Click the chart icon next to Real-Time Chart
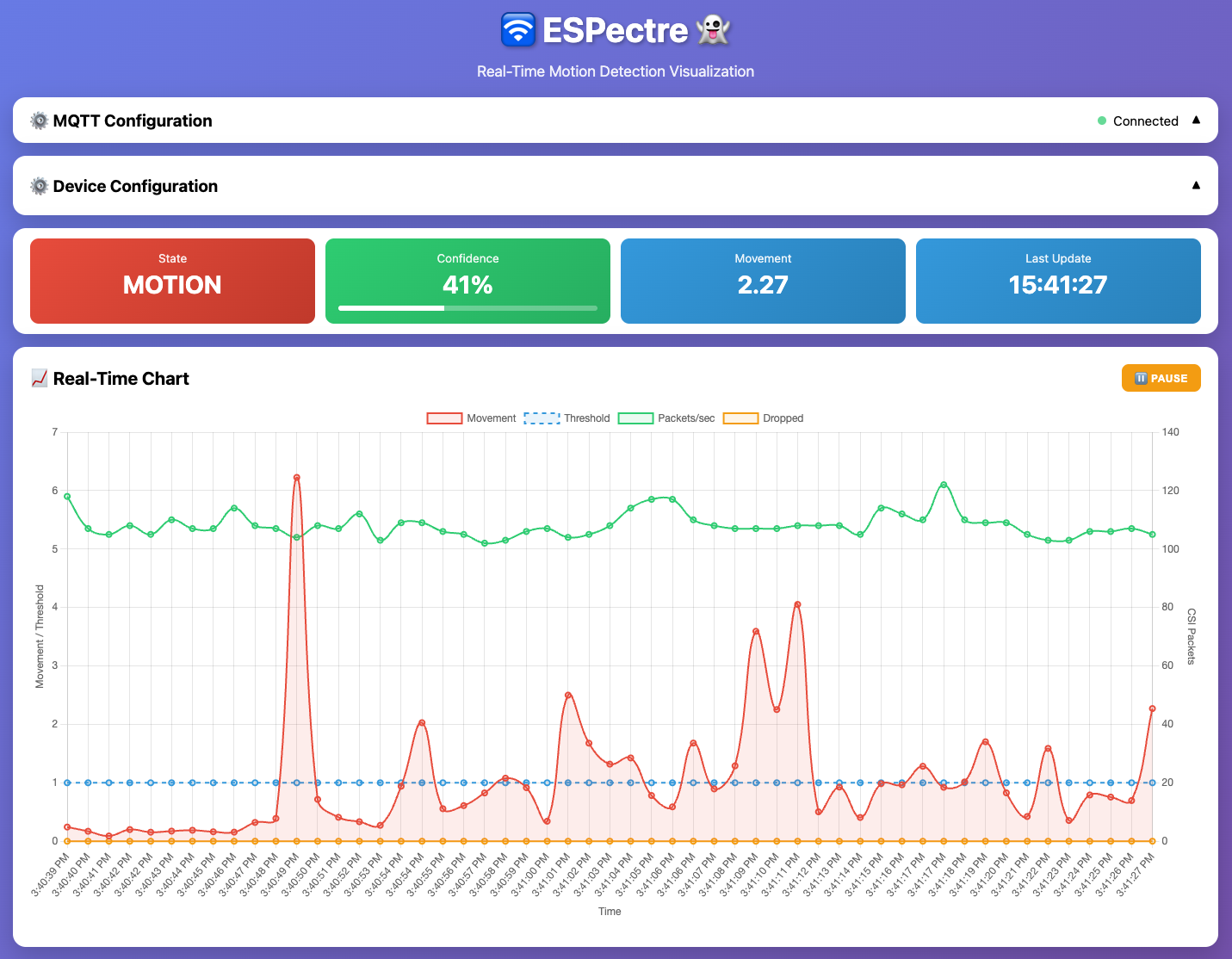 click(x=39, y=378)
